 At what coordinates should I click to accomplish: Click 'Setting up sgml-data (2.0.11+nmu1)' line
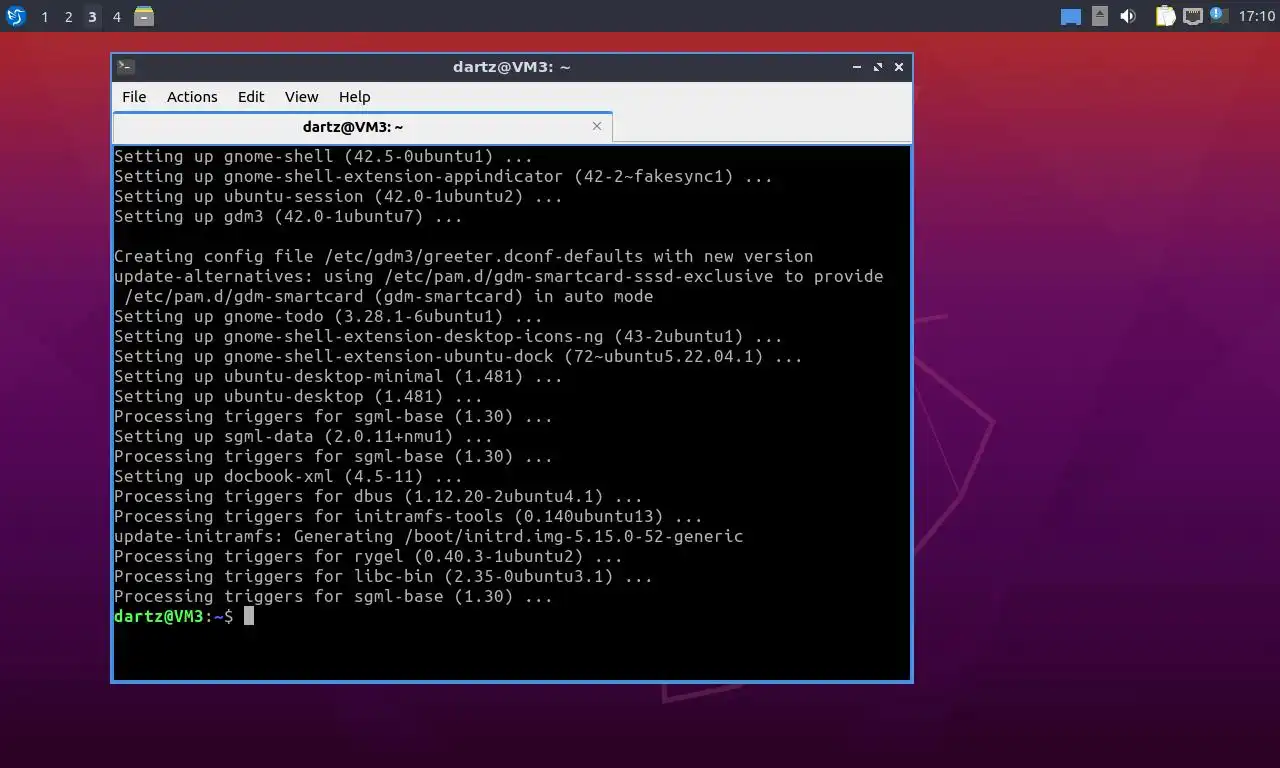[x=304, y=437]
